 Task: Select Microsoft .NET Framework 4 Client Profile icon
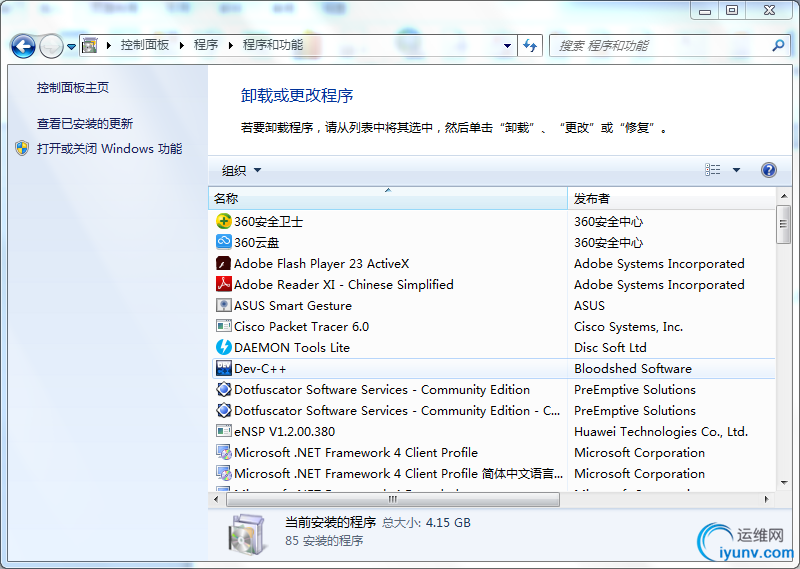pos(223,452)
